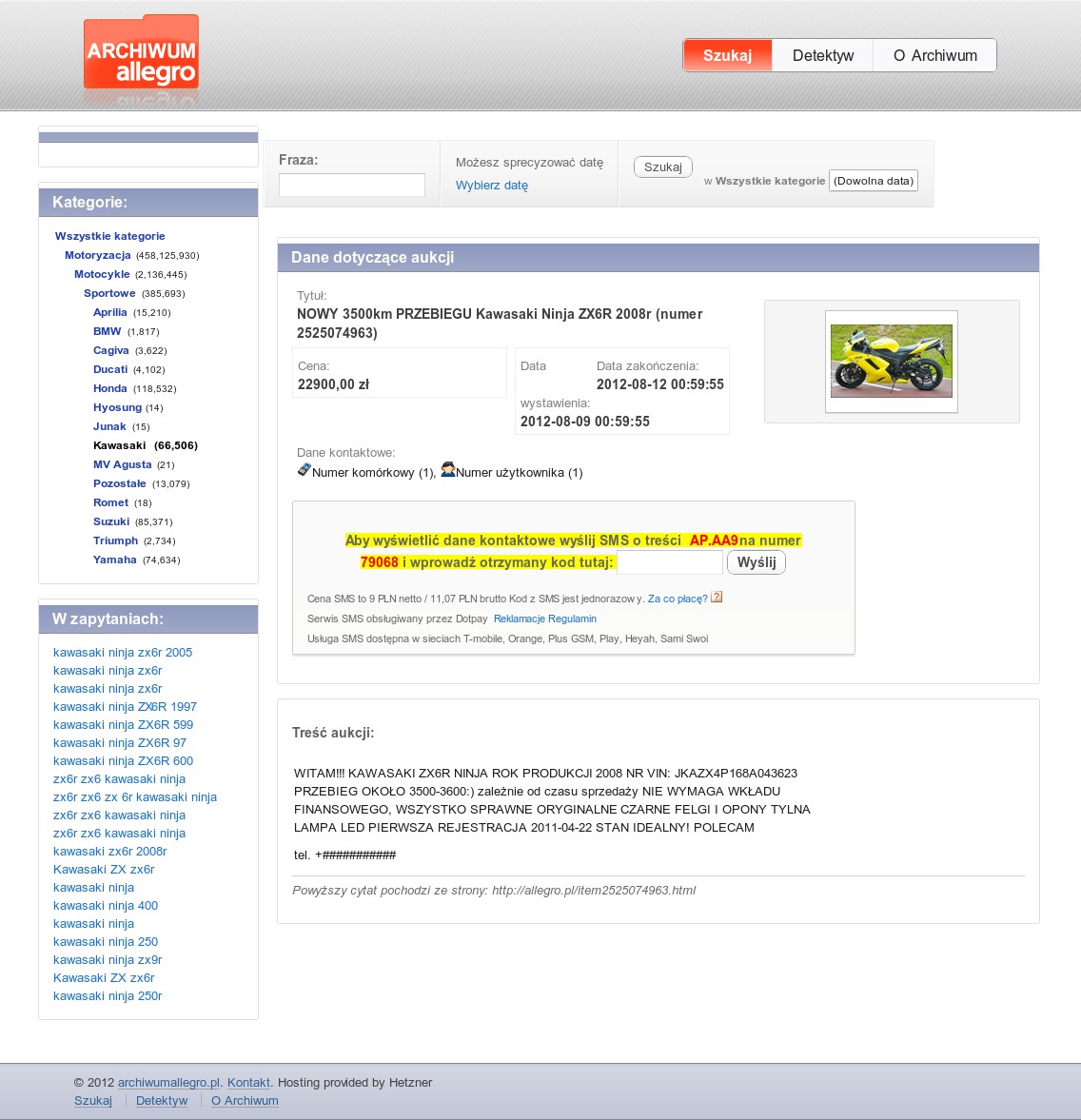Click the help icon beside 'Za co płacę?'
This screenshot has height=1120, width=1081.
[x=717, y=598]
